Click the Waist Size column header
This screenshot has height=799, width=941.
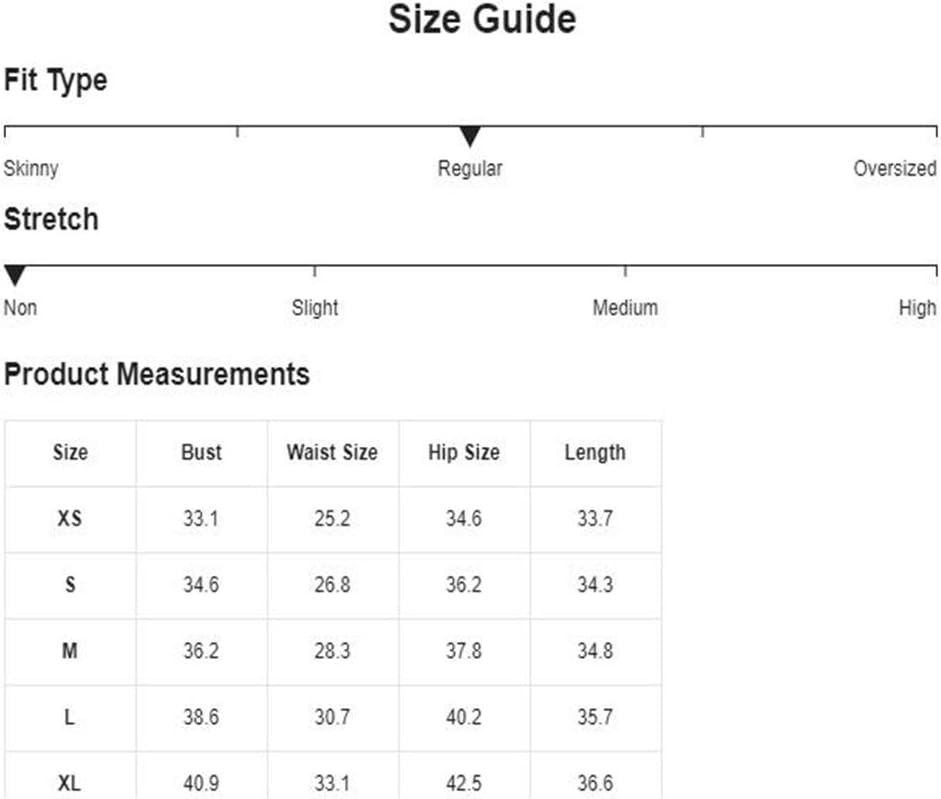click(332, 452)
